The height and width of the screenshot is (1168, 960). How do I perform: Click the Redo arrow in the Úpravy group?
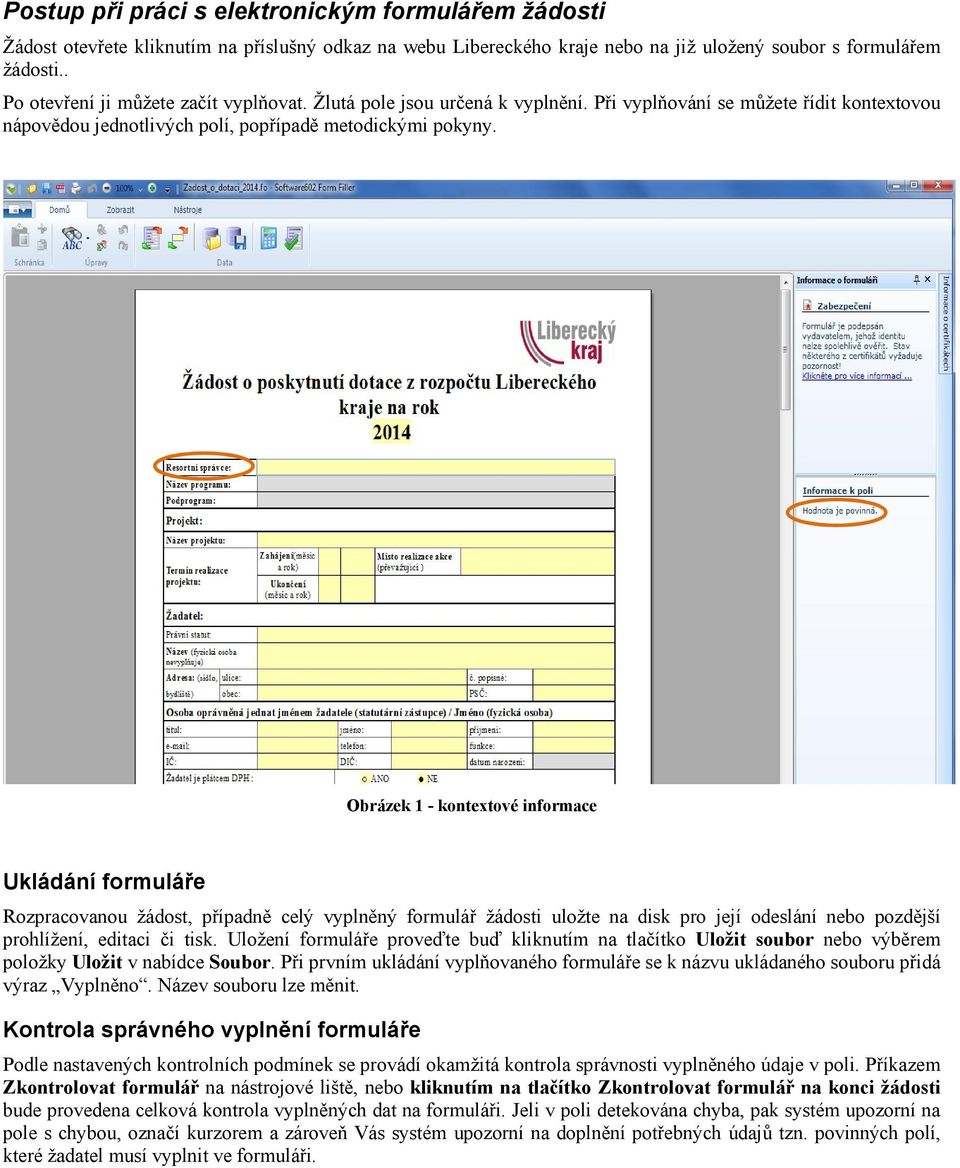click(x=123, y=245)
